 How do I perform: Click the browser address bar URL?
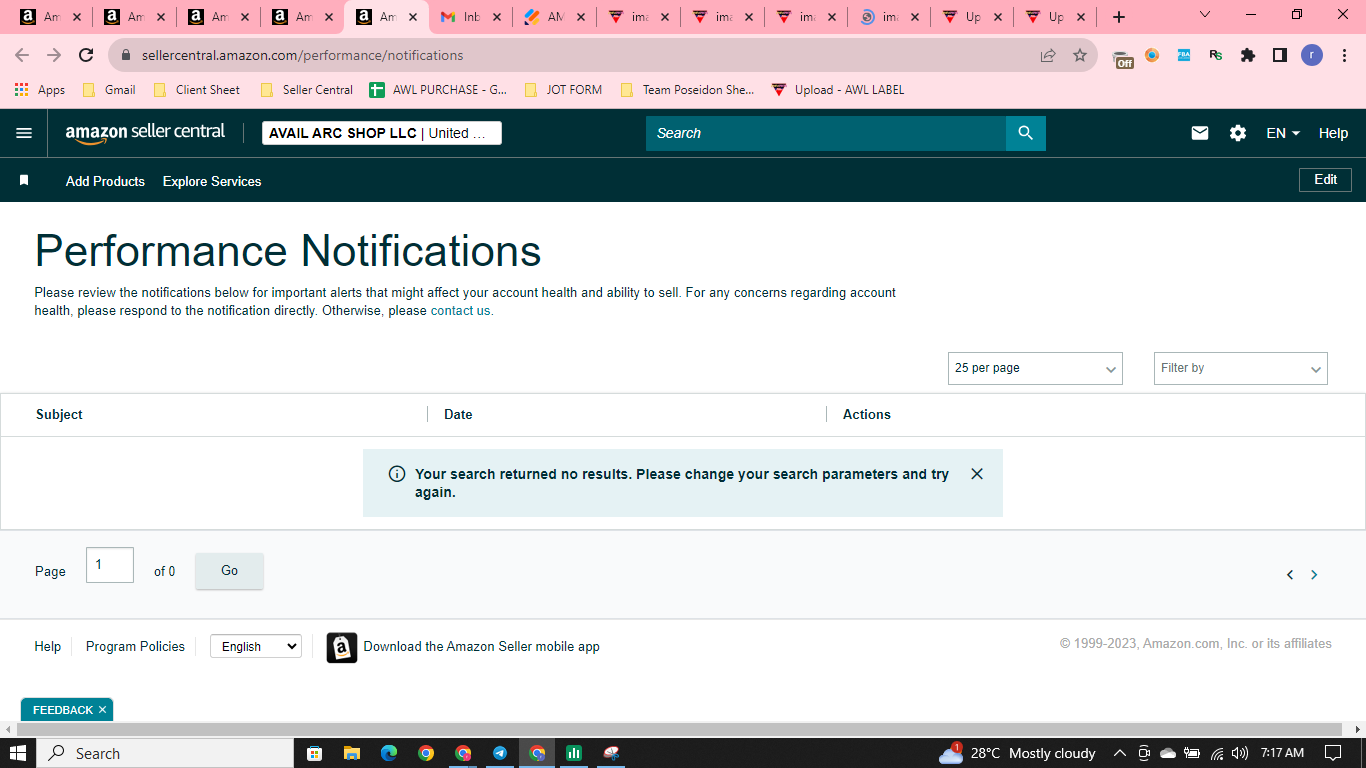(302, 56)
